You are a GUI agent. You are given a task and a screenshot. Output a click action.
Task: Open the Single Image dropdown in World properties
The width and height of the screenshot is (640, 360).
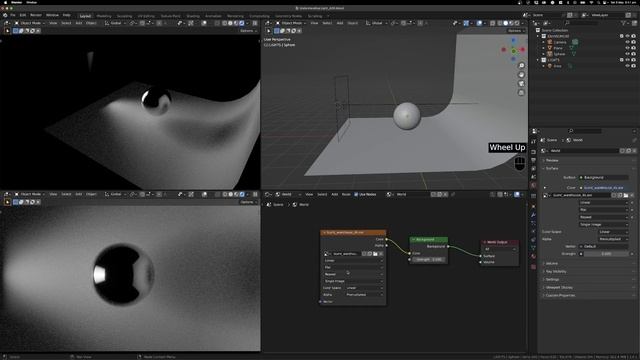(604, 224)
